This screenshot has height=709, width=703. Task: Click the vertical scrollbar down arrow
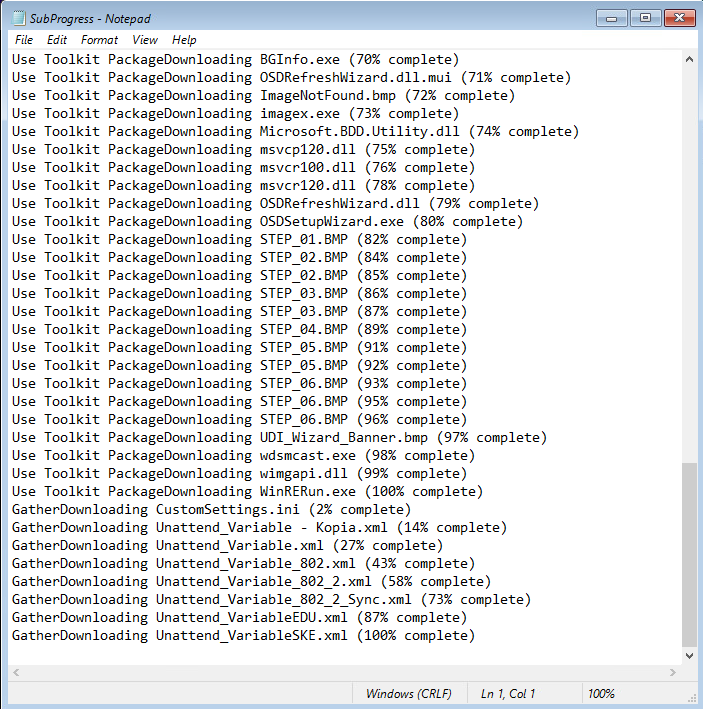pyautogui.click(x=689, y=655)
